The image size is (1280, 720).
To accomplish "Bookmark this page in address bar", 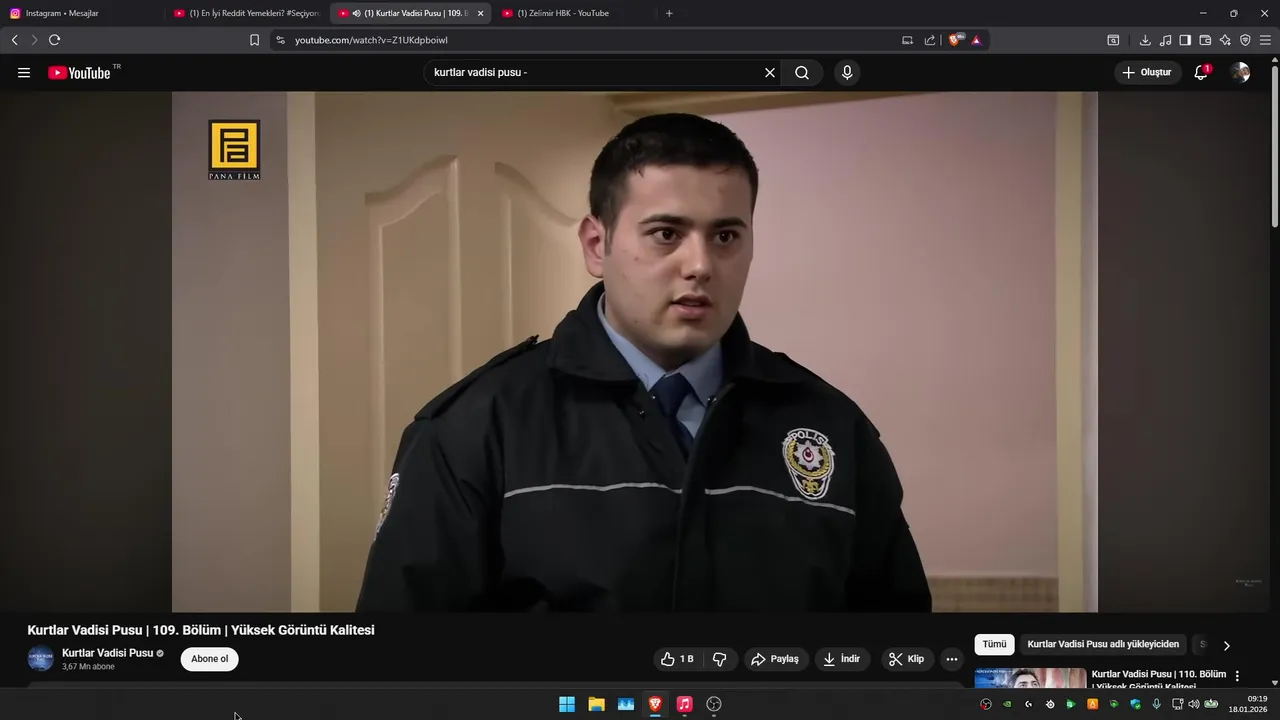I will 254,40.
